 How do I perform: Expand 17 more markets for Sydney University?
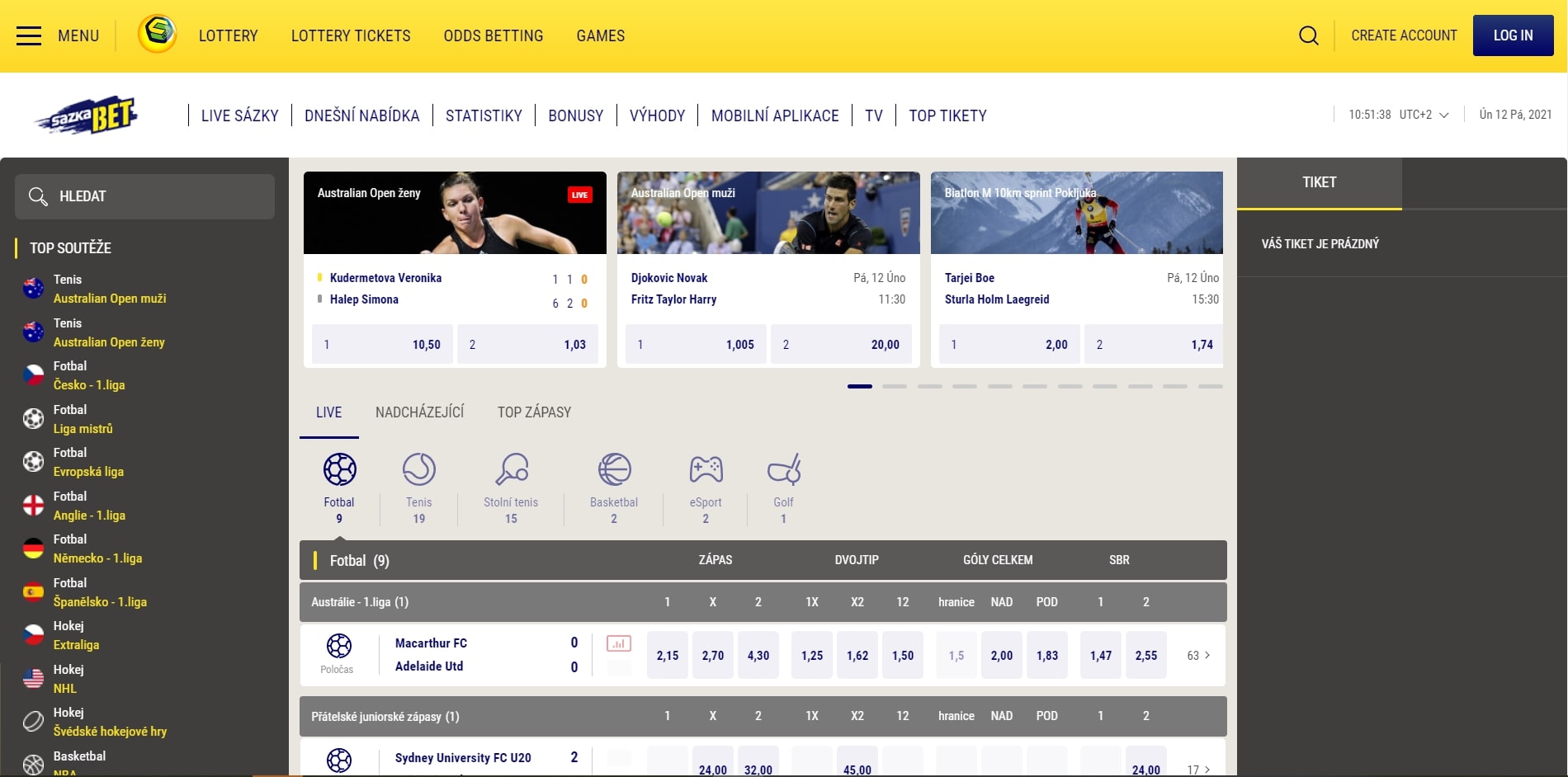pos(1198,769)
